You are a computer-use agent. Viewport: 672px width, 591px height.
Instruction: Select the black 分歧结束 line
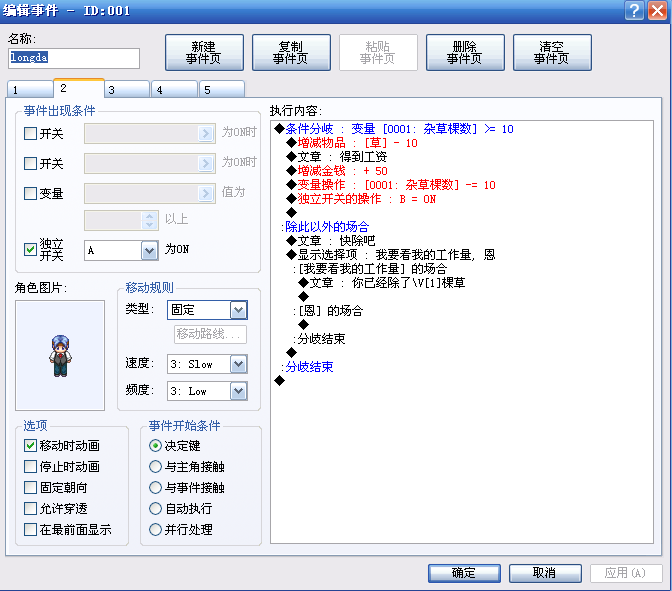(x=320, y=339)
